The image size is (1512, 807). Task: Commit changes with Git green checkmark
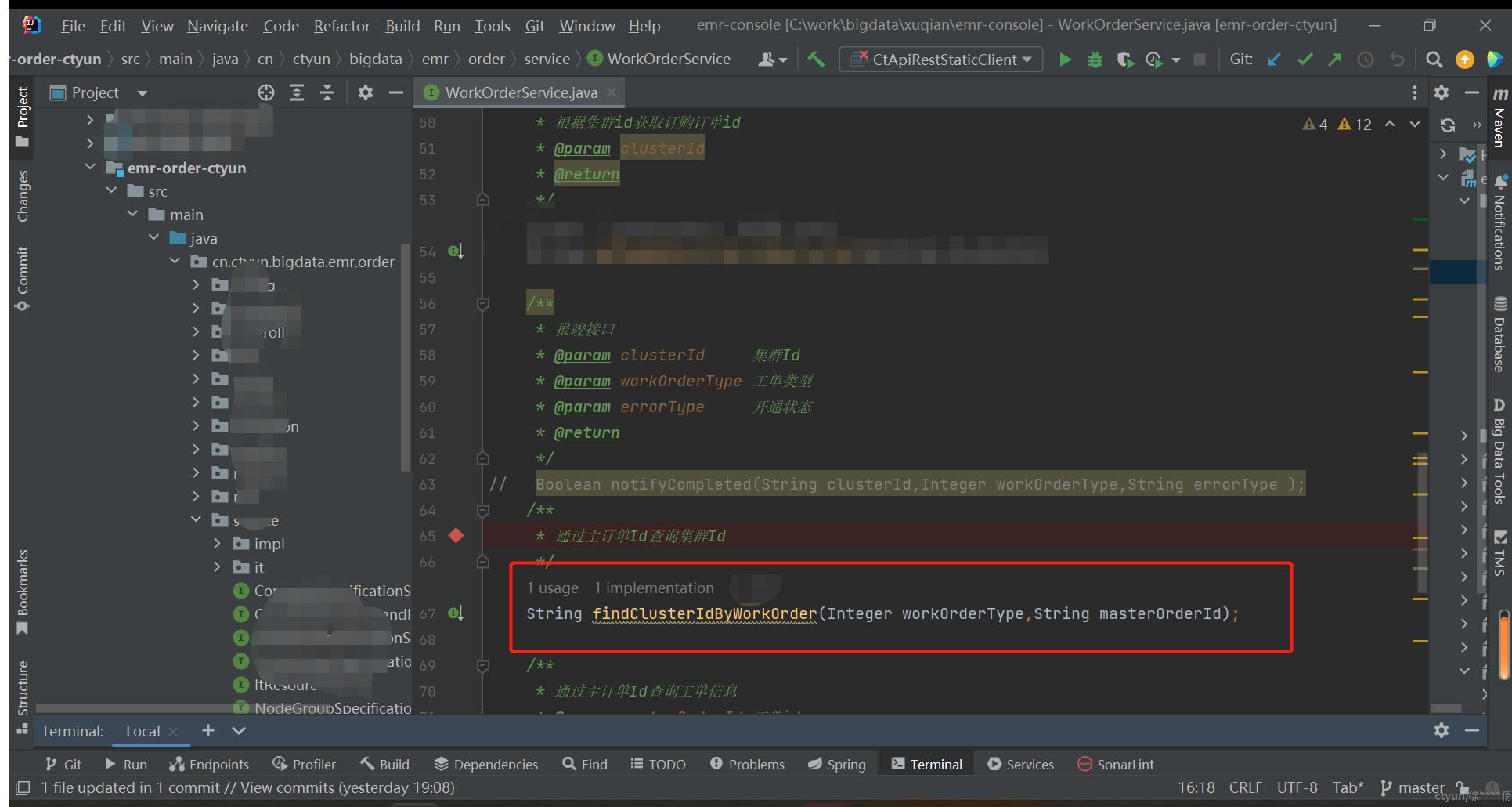point(1305,60)
